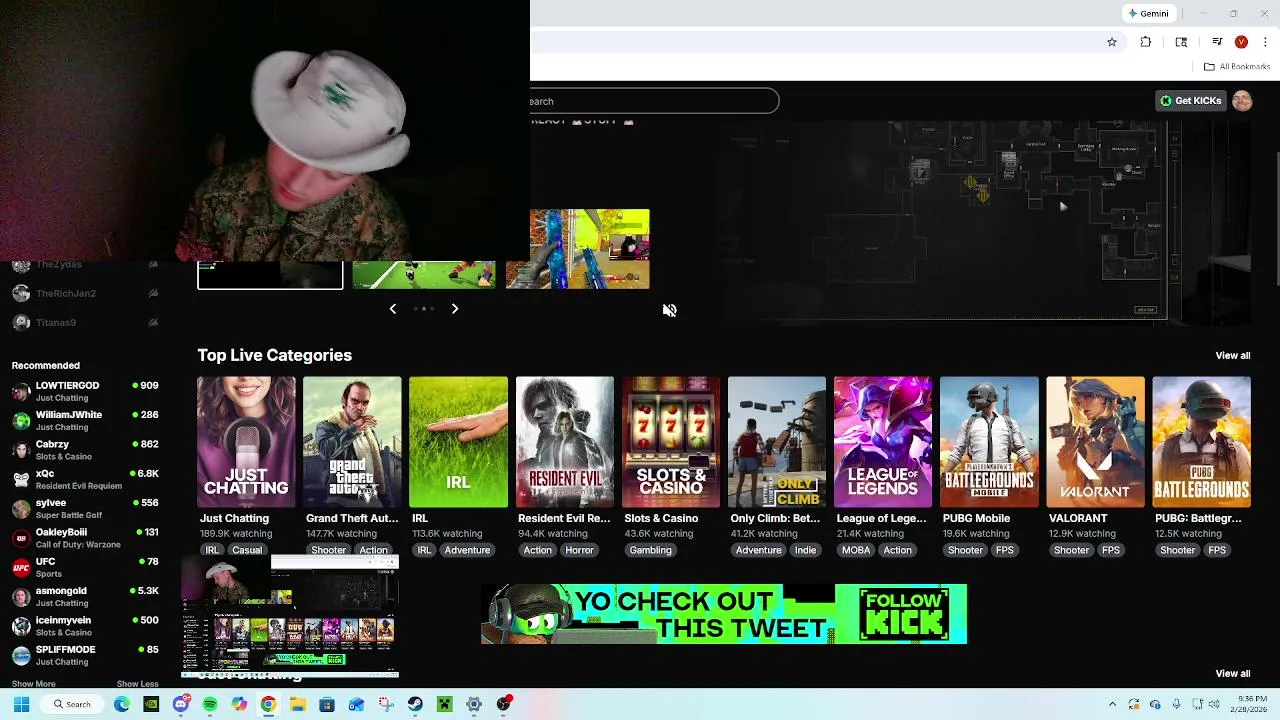1280x720 pixels.
Task: Show hidden system tray icons
Action: [x=1112, y=704]
